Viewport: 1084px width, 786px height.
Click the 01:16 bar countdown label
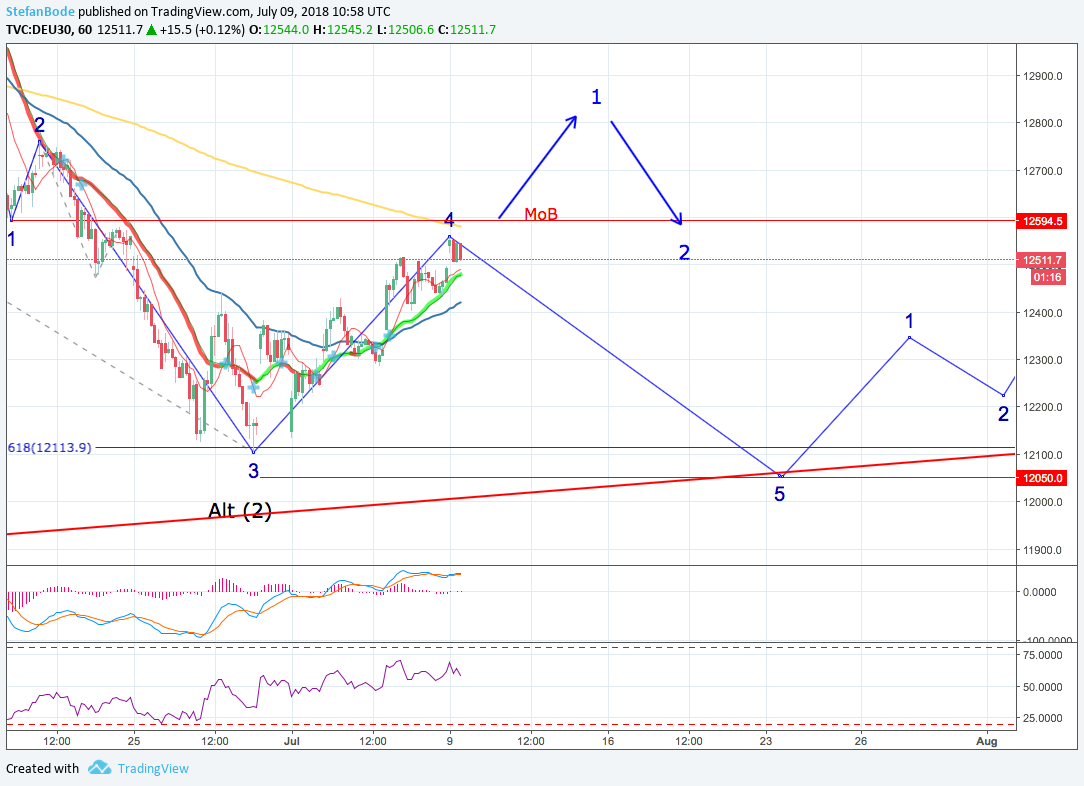coord(1048,277)
